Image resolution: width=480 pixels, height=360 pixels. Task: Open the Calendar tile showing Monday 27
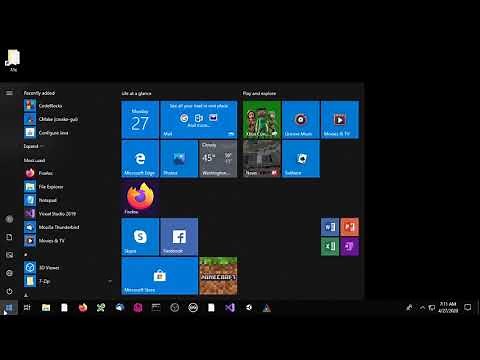[140, 119]
